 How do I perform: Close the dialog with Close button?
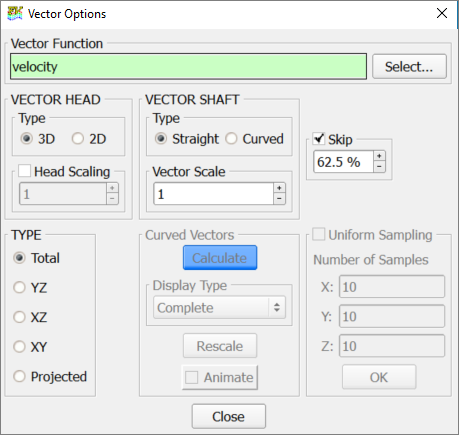229,416
